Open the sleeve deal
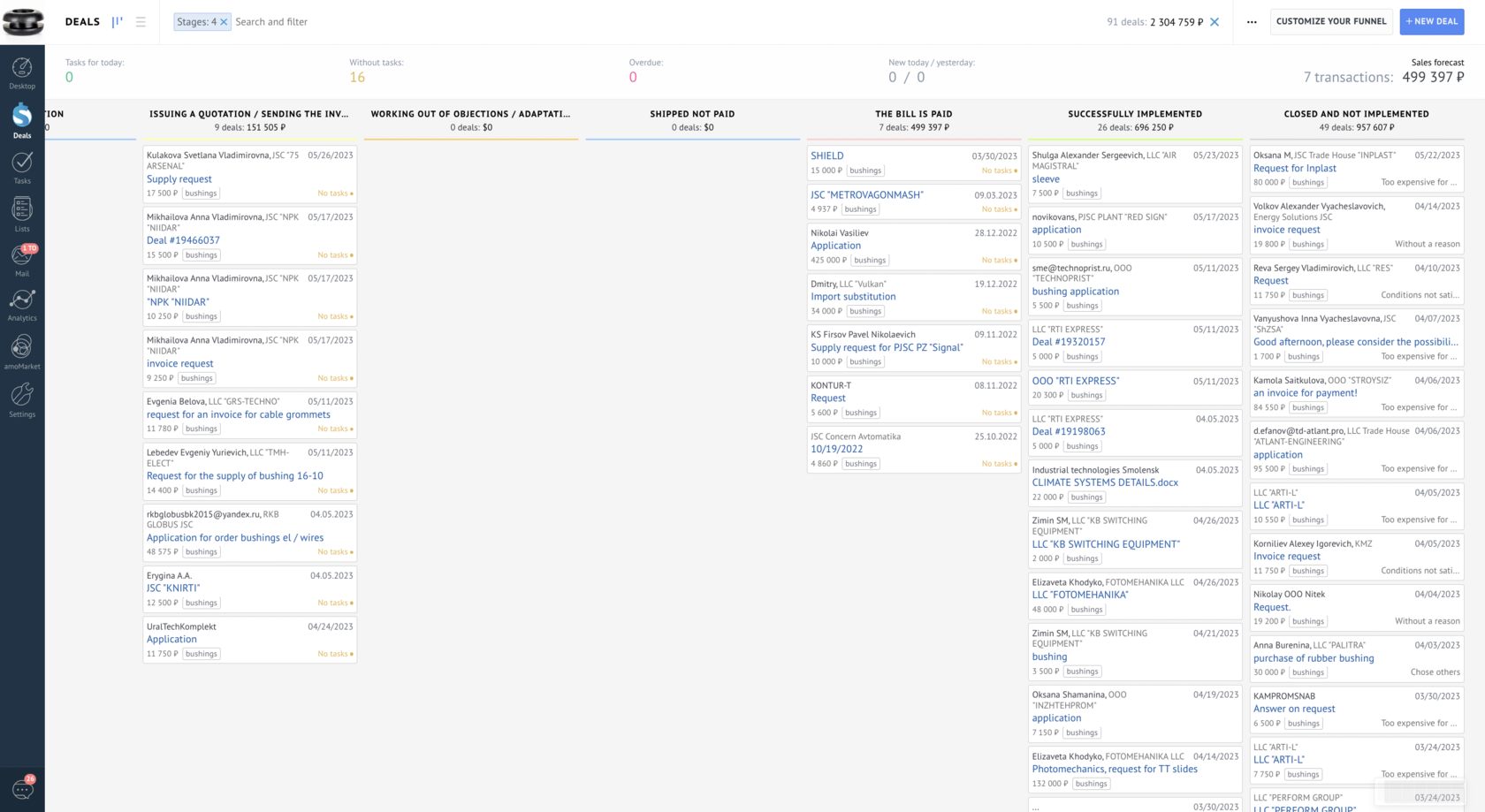 pyautogui.click(x=1046, y=178)
